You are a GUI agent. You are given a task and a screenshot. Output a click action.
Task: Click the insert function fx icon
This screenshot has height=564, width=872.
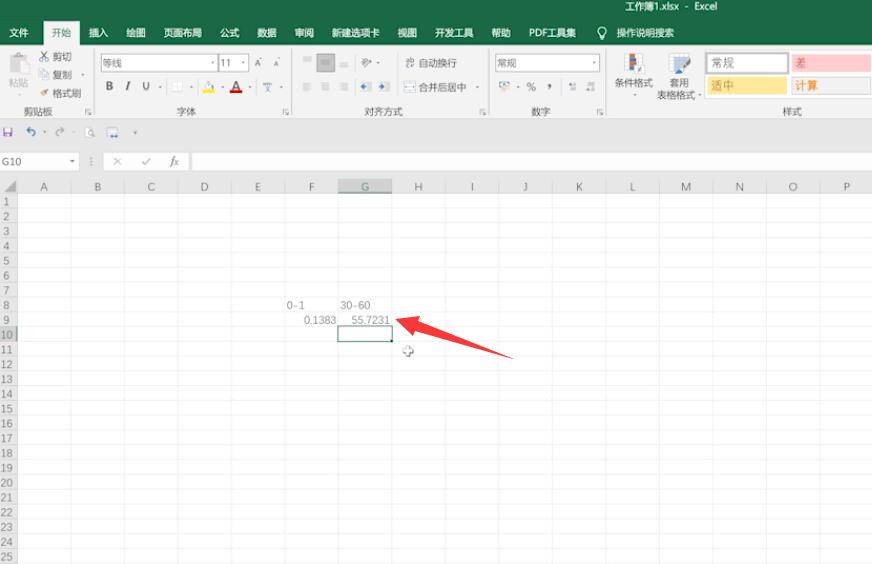[x=174, y=161]
